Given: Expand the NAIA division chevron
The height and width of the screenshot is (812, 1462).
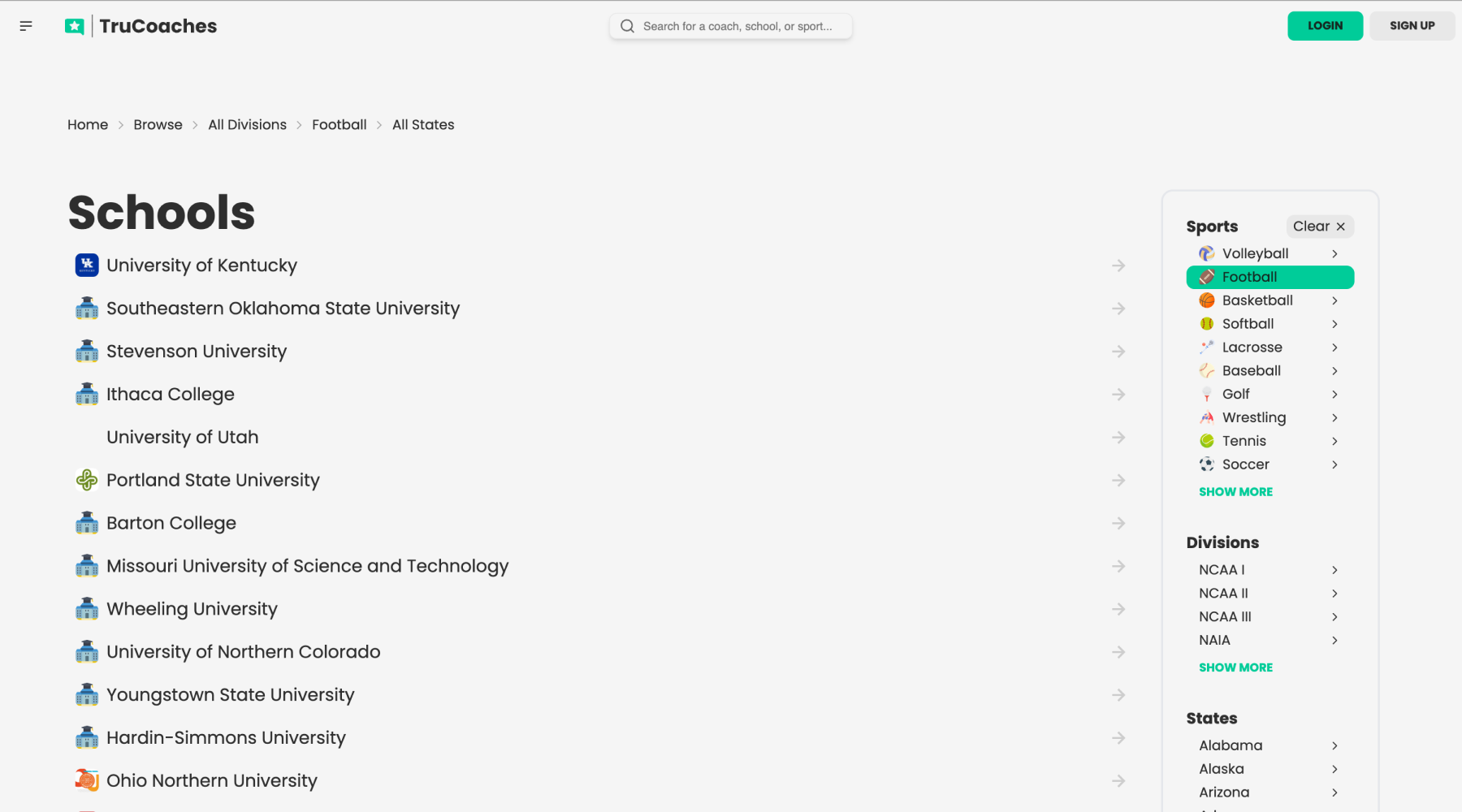Looking at the screenshot, I should pos(1334,640).
